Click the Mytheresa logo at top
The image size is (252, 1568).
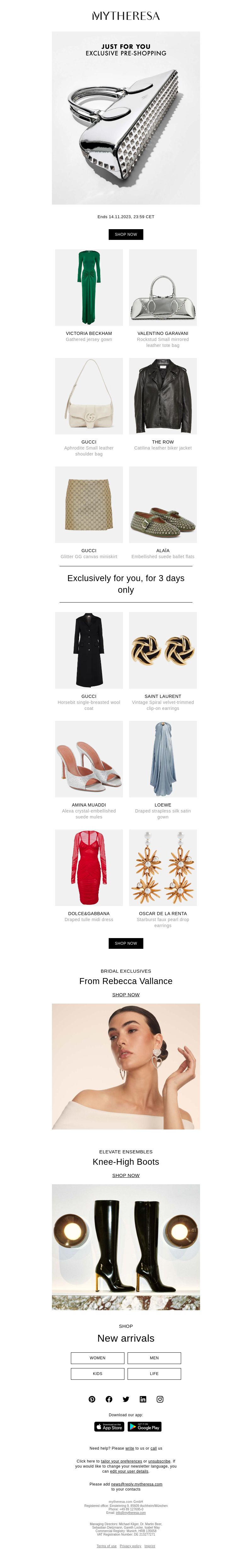coord(126,16)
